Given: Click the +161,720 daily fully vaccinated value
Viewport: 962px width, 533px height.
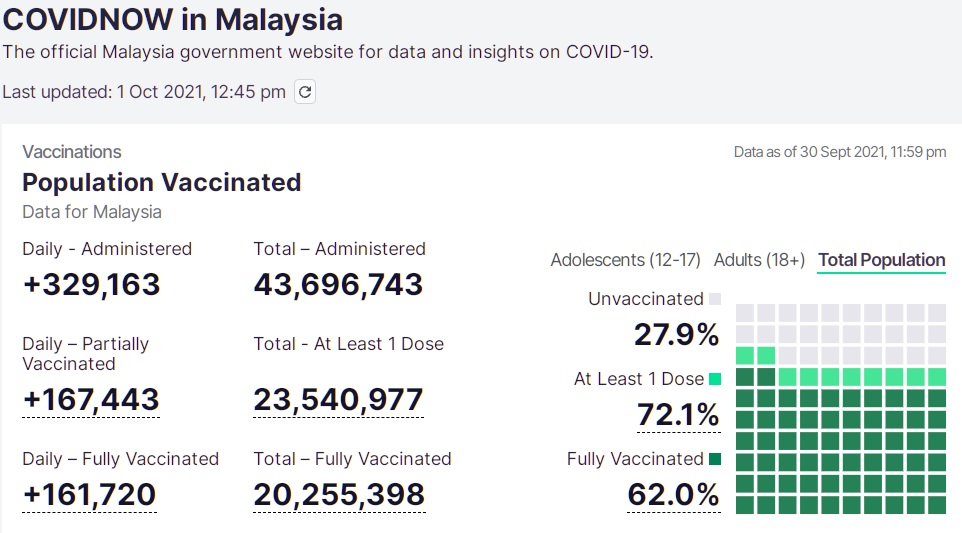Looking at the screenshot, I should tap(89, 494).
